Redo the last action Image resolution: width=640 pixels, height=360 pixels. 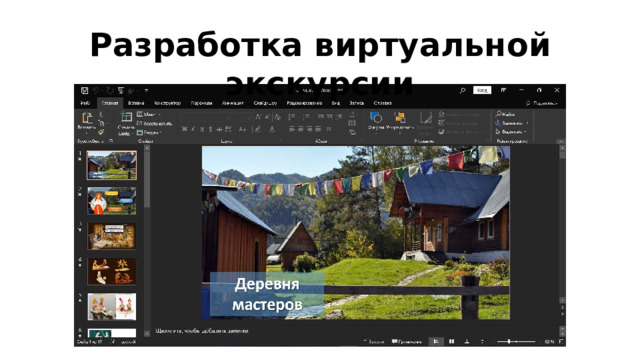109,90
